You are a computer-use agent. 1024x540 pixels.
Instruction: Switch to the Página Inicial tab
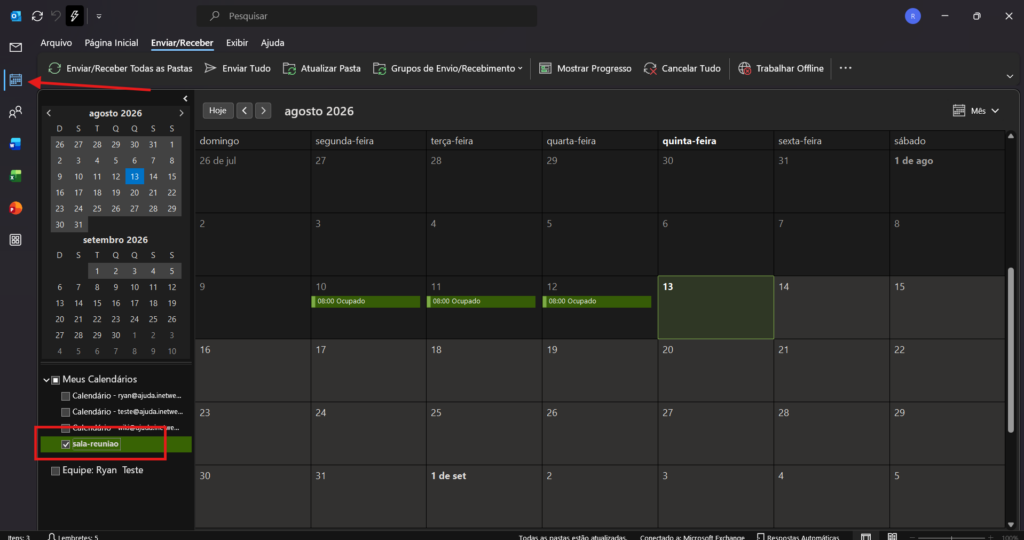[x=111, y=42]
